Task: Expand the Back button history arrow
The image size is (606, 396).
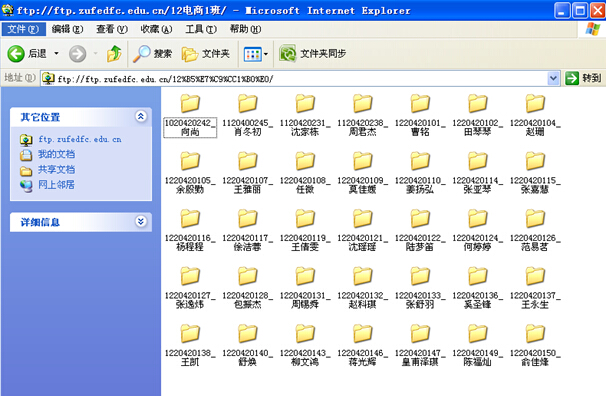Action: coord(56,53)
